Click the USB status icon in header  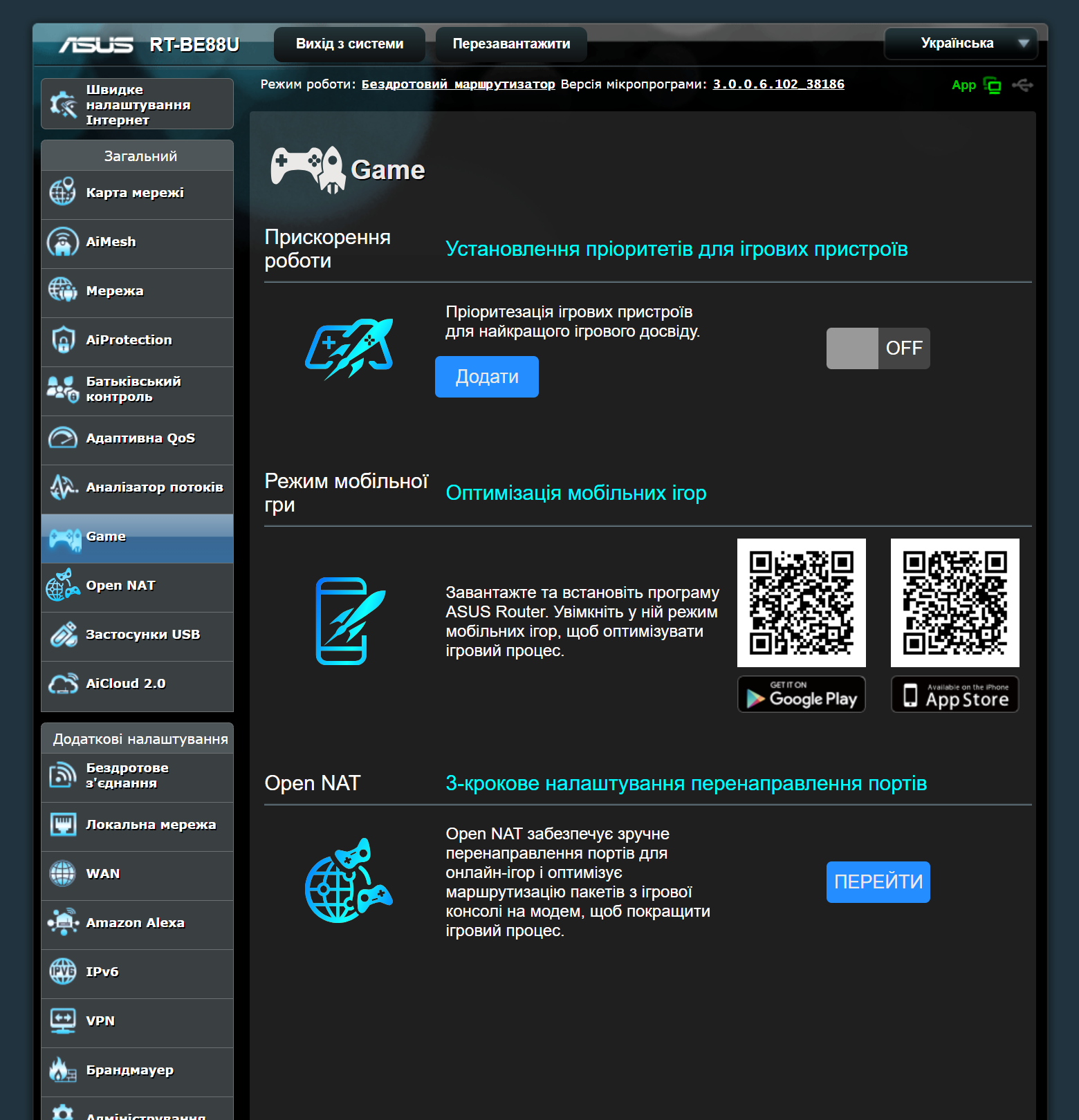pos(1022,85)
